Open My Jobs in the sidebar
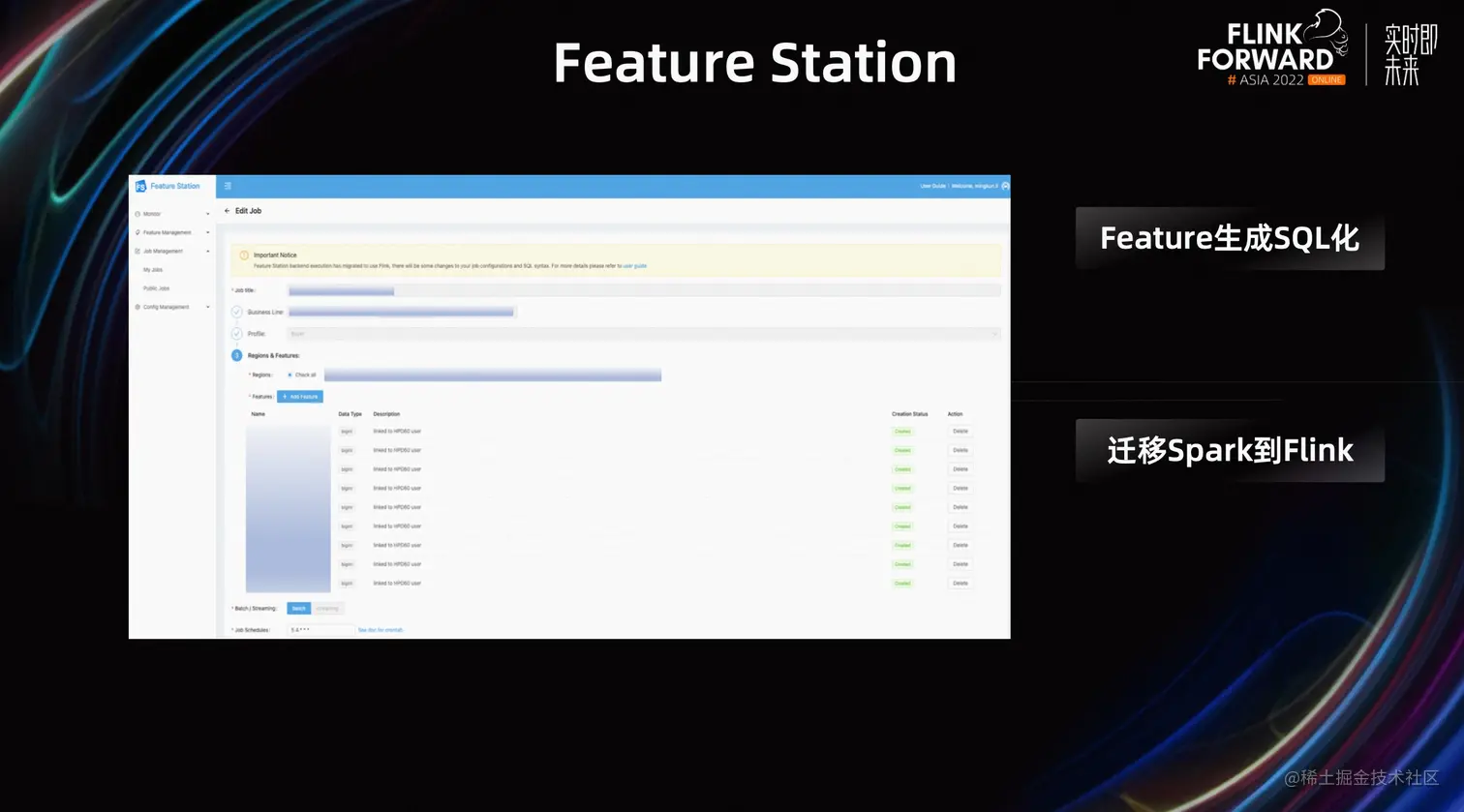 click(153, 270)
